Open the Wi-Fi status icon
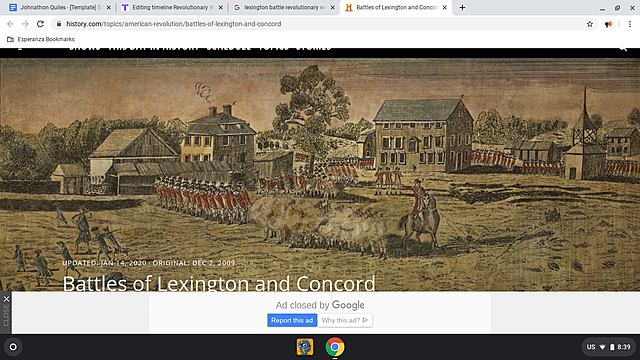The image size is (640, 360). coord(602,347)
